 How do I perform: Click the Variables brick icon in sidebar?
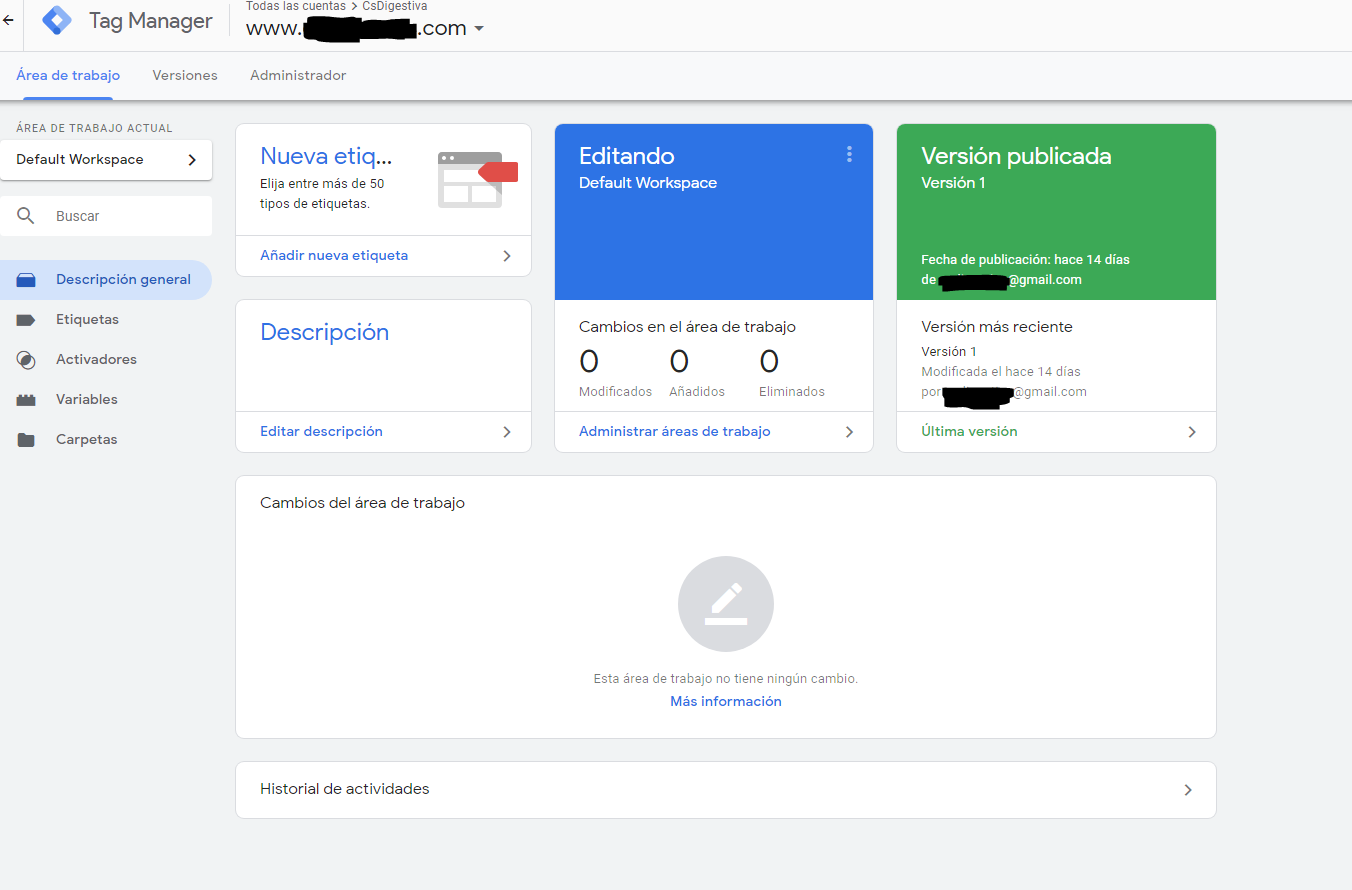[26, 400]
